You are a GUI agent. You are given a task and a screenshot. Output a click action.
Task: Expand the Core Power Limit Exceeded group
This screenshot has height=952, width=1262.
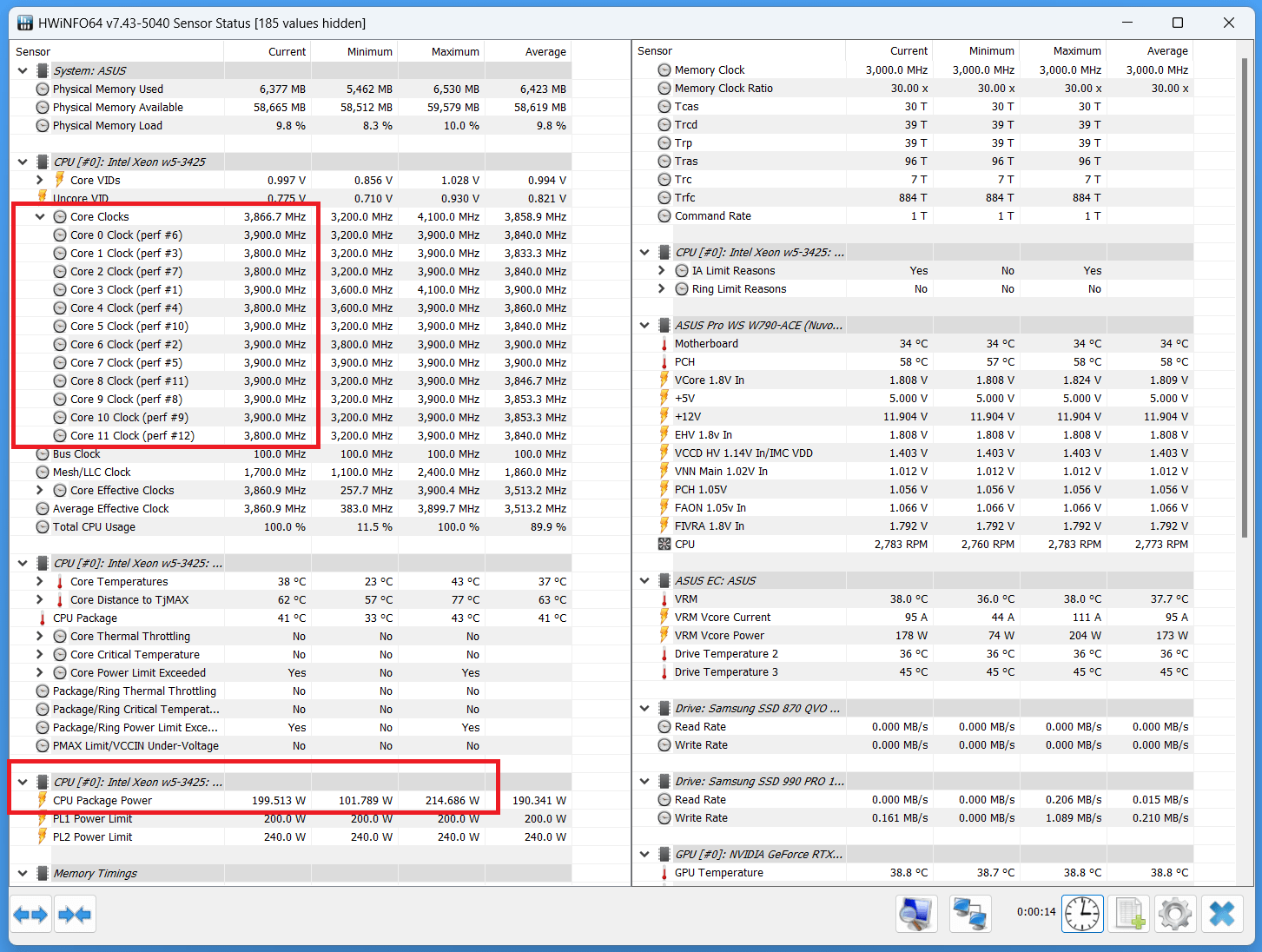(x=40, y=672)
